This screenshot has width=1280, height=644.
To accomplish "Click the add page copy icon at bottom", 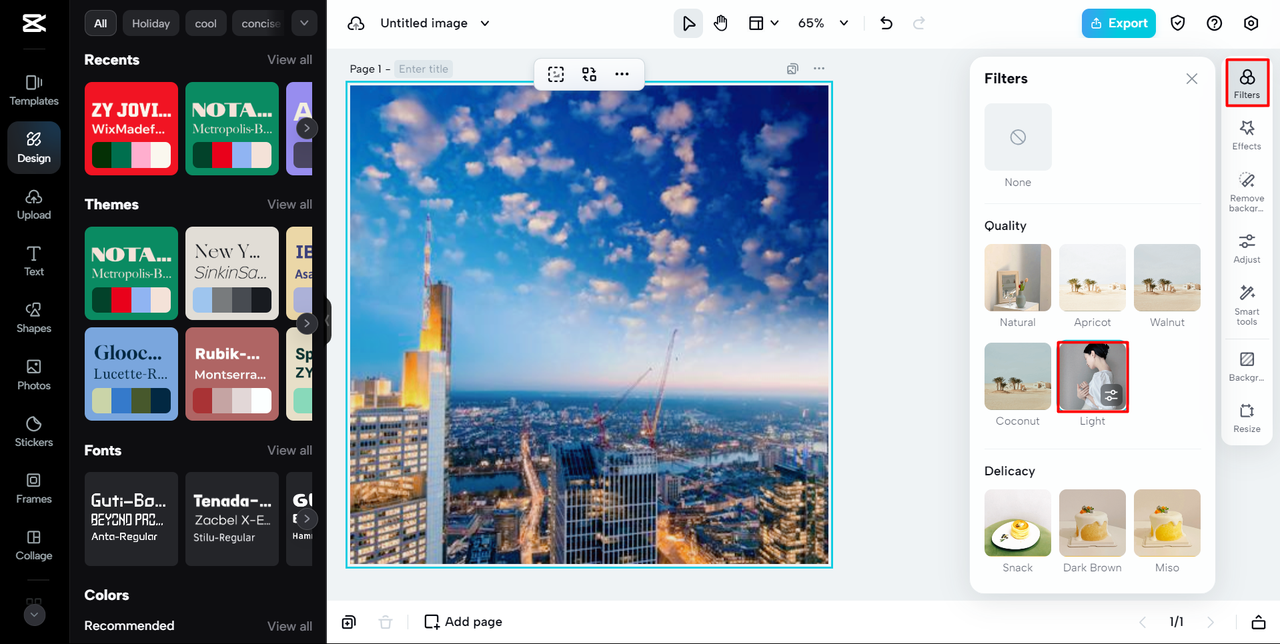I will click(x=349, y=622).
